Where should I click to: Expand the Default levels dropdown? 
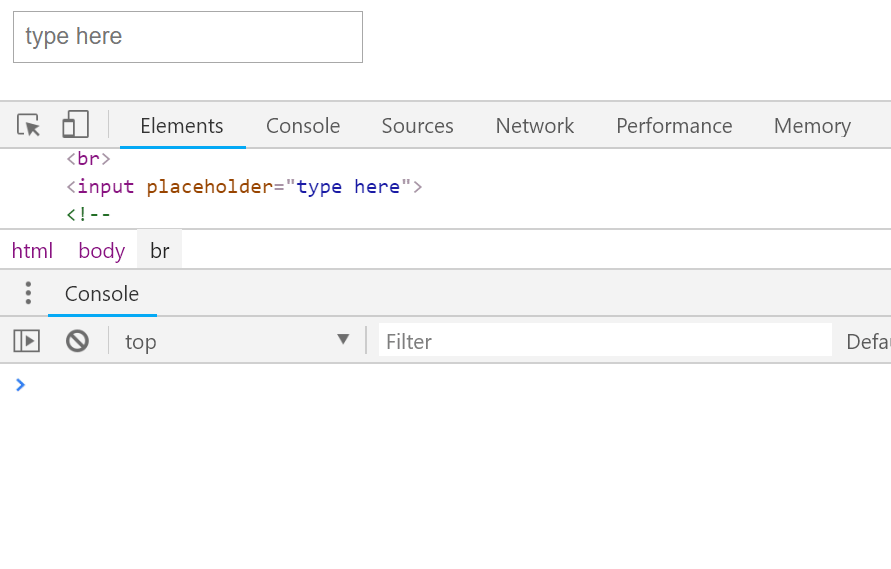[867, 341]
